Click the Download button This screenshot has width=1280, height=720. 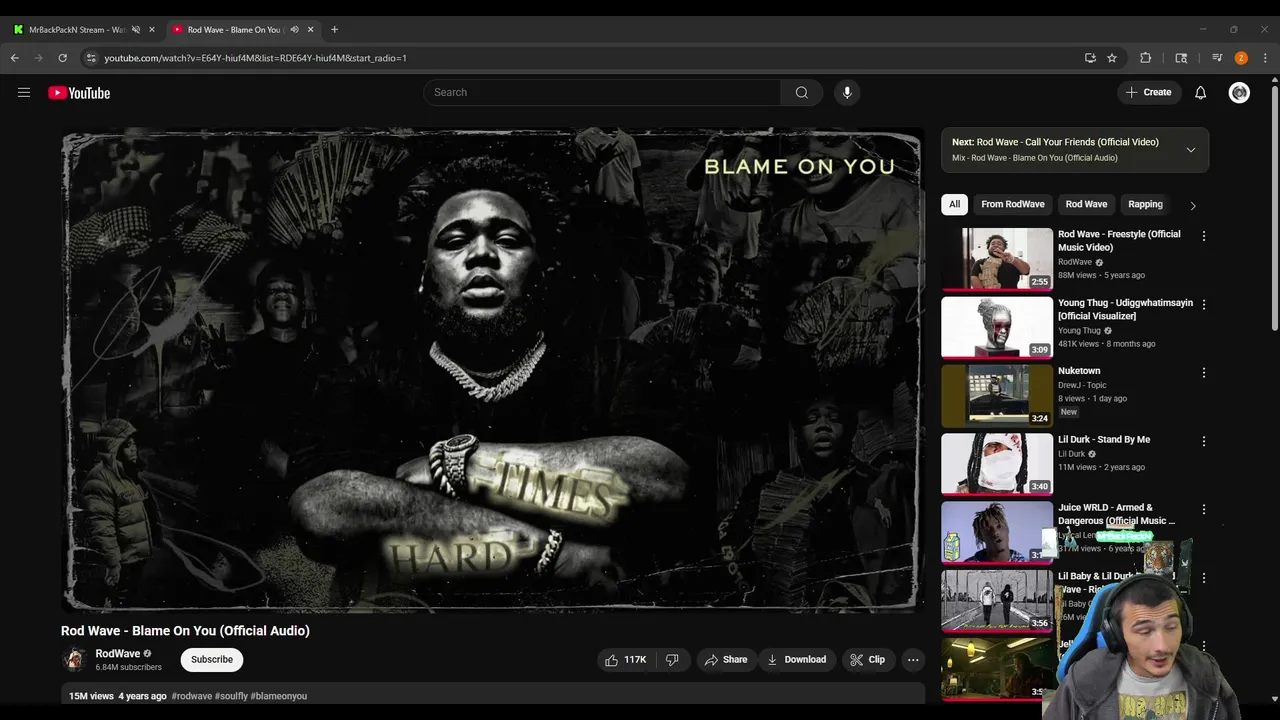(x=796, y=660)
